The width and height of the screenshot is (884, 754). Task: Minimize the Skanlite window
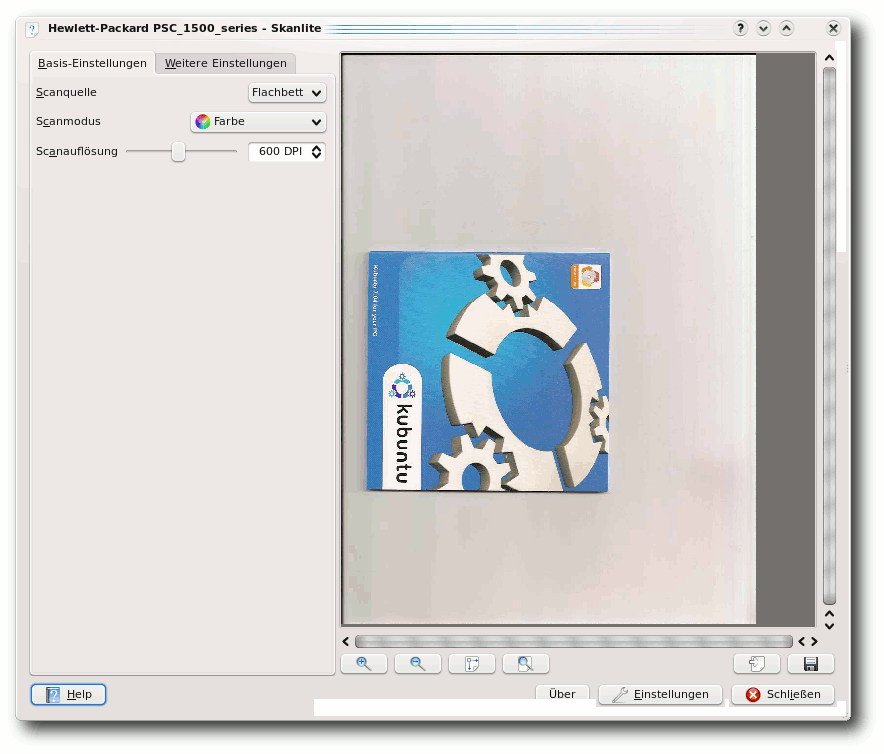[x=763, y=28]
